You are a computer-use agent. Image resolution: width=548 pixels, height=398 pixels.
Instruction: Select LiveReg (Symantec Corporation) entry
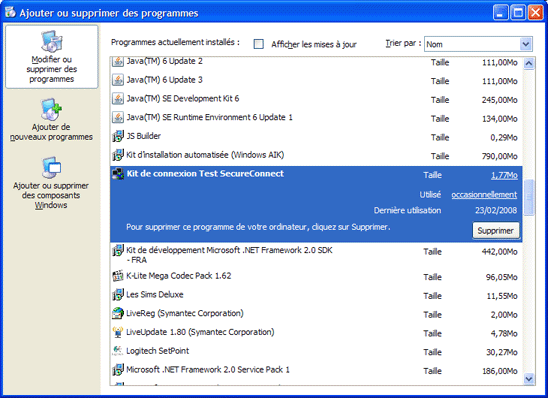[x=185, y=313]
